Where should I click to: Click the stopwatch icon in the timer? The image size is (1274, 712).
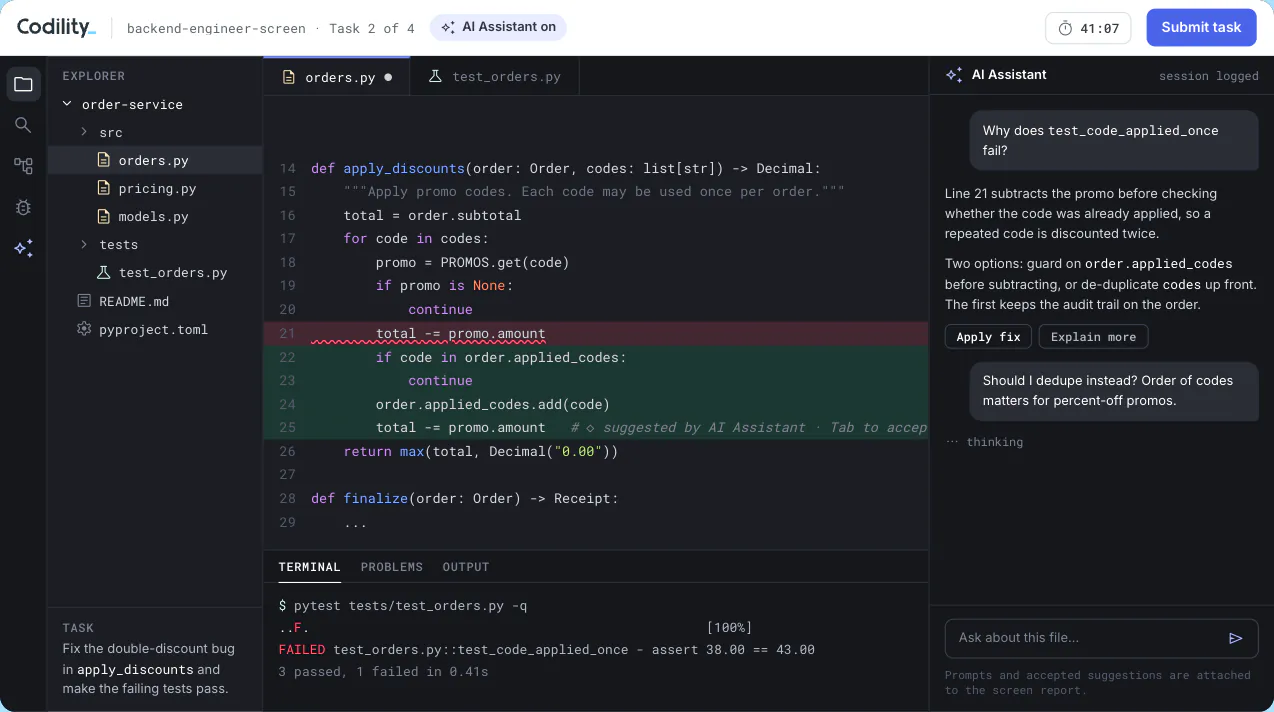tap(1065, 28)
